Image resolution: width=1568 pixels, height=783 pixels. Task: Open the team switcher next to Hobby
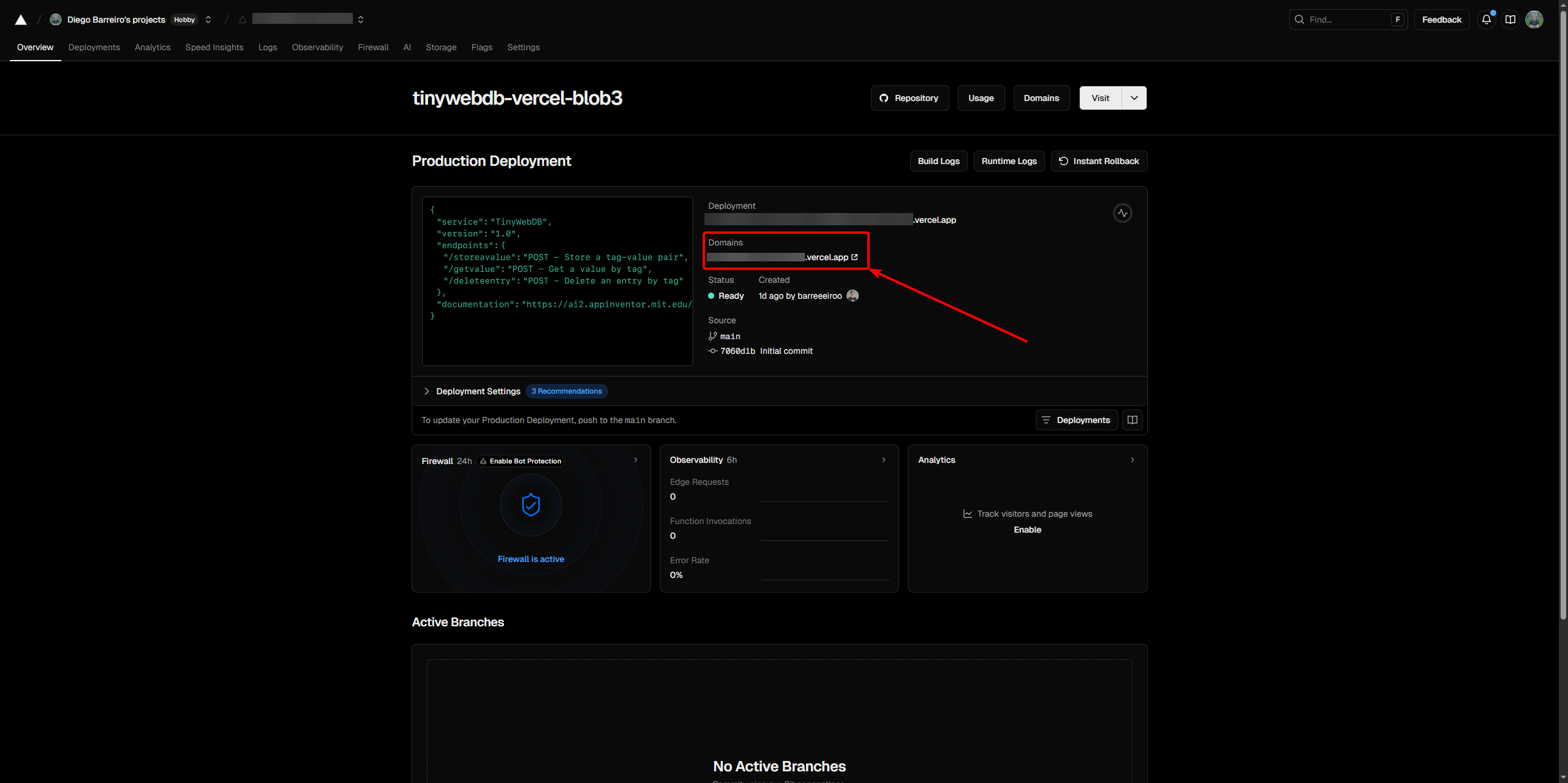point(208,20)
